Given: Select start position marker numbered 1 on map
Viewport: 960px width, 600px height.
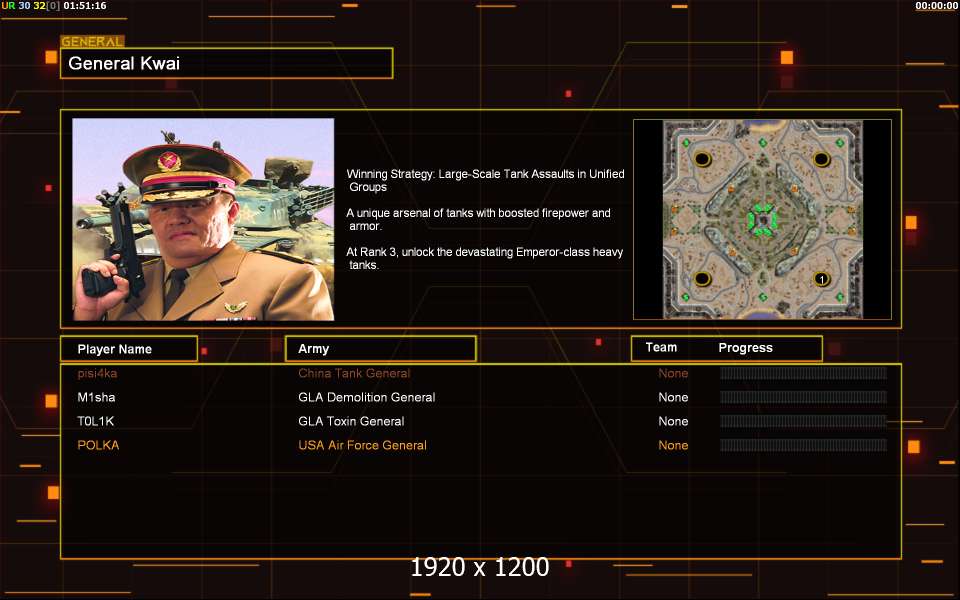Looking at the screenshot, I should [x=822, y=279].
